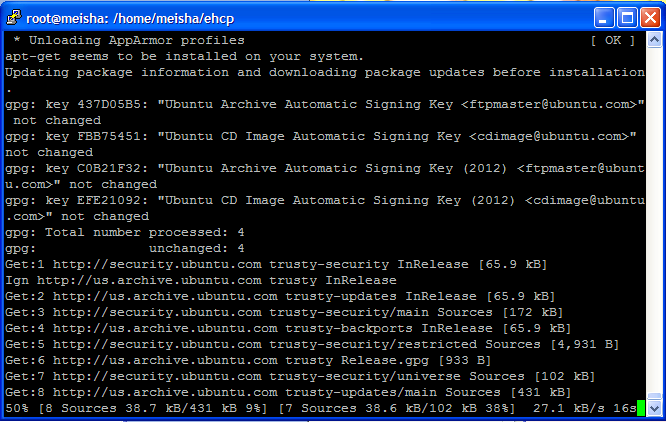
Task: Click the scrollbar down arrow
Action: (x=654, y=408)
